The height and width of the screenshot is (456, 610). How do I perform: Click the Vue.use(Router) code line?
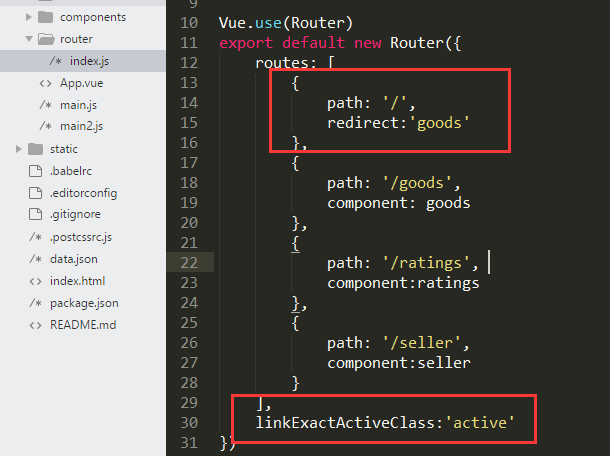tap(286, 23)
